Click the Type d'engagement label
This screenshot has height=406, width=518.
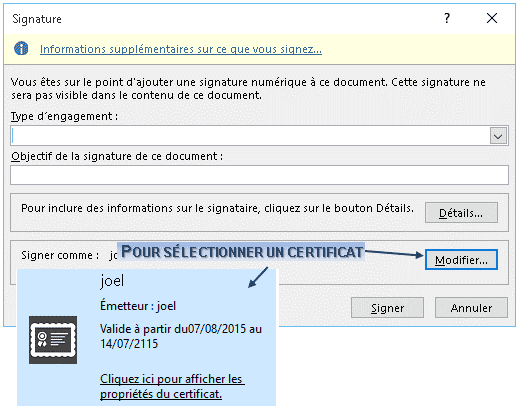(64, 116)
